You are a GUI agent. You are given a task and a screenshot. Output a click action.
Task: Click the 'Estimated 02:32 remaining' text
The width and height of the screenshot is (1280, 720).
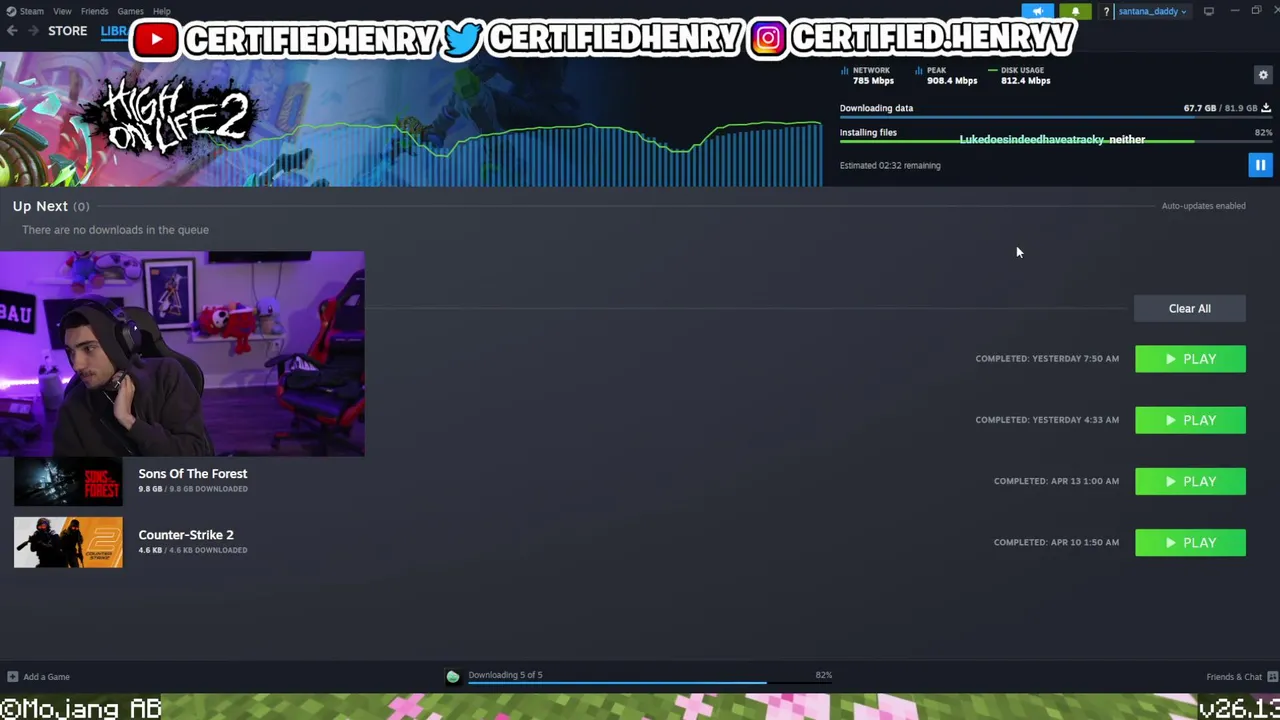(x=890, y=166)
